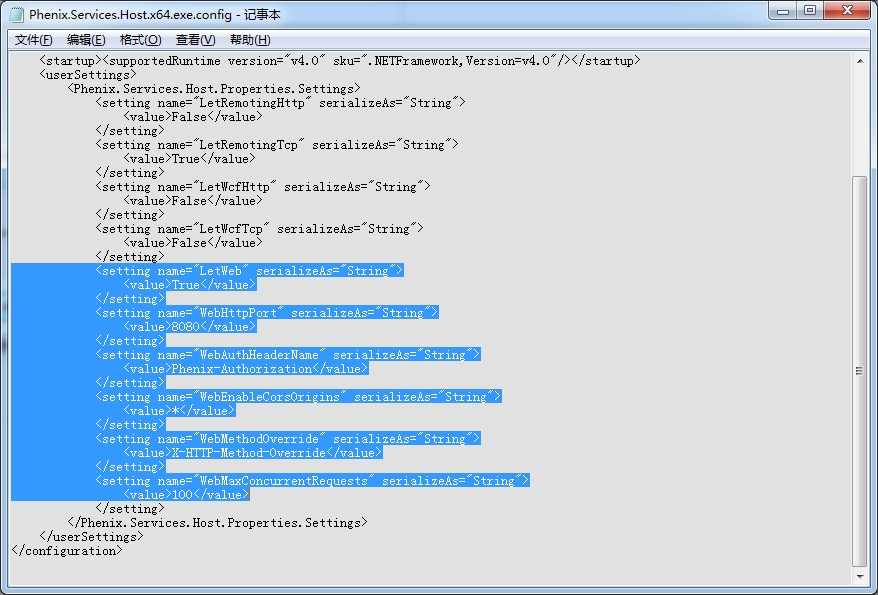Click the WebHttpPort setting line
878x595 pixels.
tap(267, 312)
